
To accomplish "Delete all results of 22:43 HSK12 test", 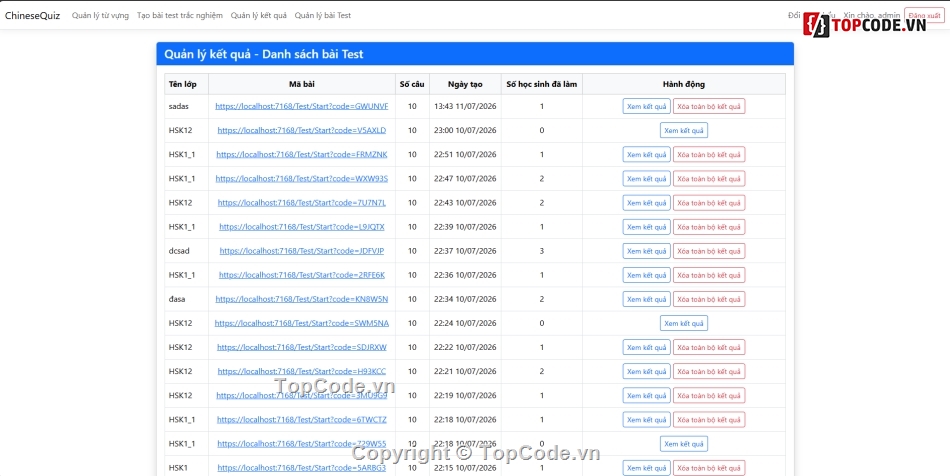I will (709, 203).
